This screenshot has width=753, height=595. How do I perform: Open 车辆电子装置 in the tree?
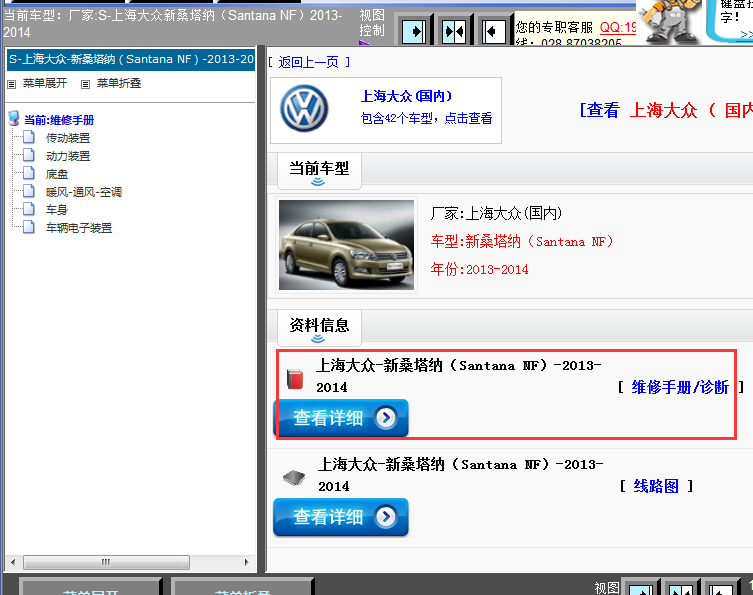pos(79,228)
